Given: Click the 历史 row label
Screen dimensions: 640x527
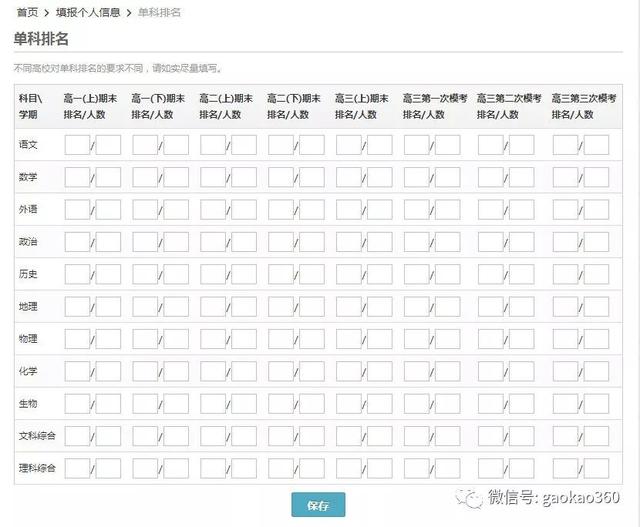Looking at the screenshot, I should pos(28,274).
